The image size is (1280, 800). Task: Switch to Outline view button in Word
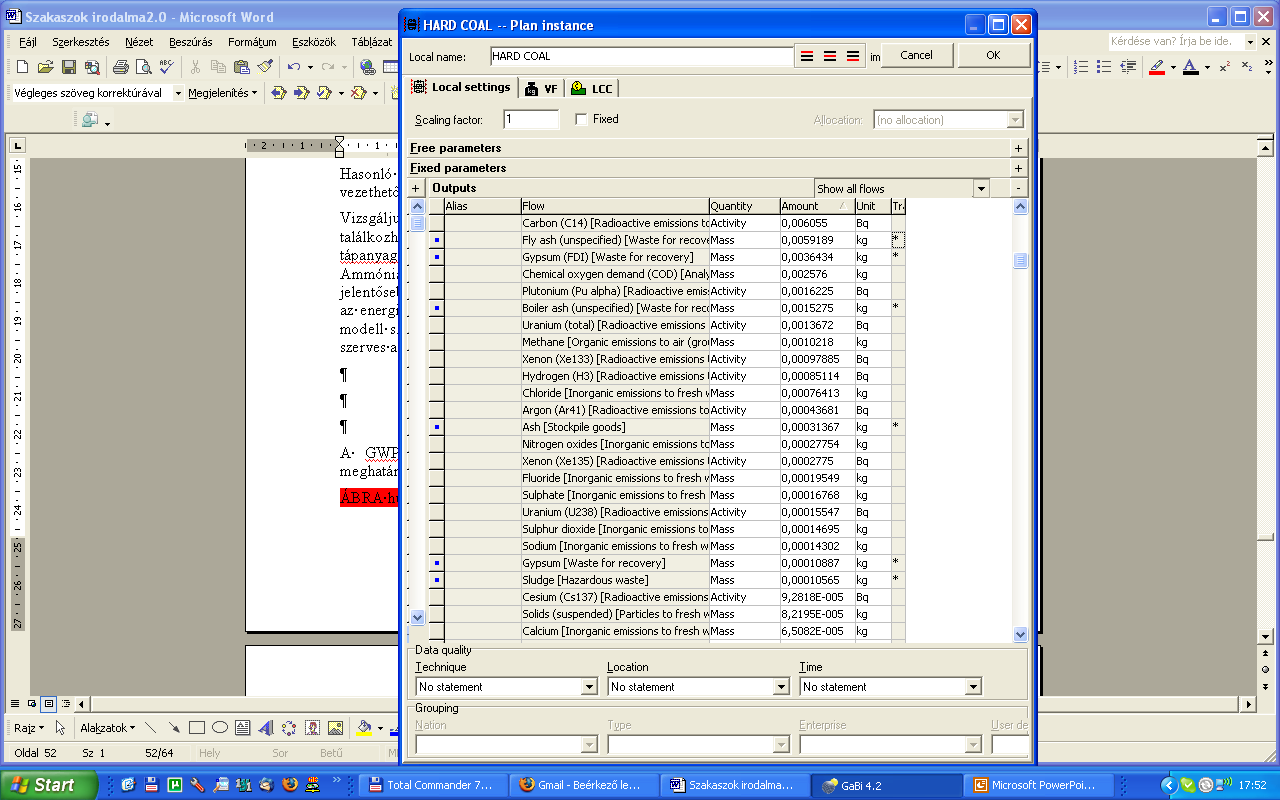point(64,704)
